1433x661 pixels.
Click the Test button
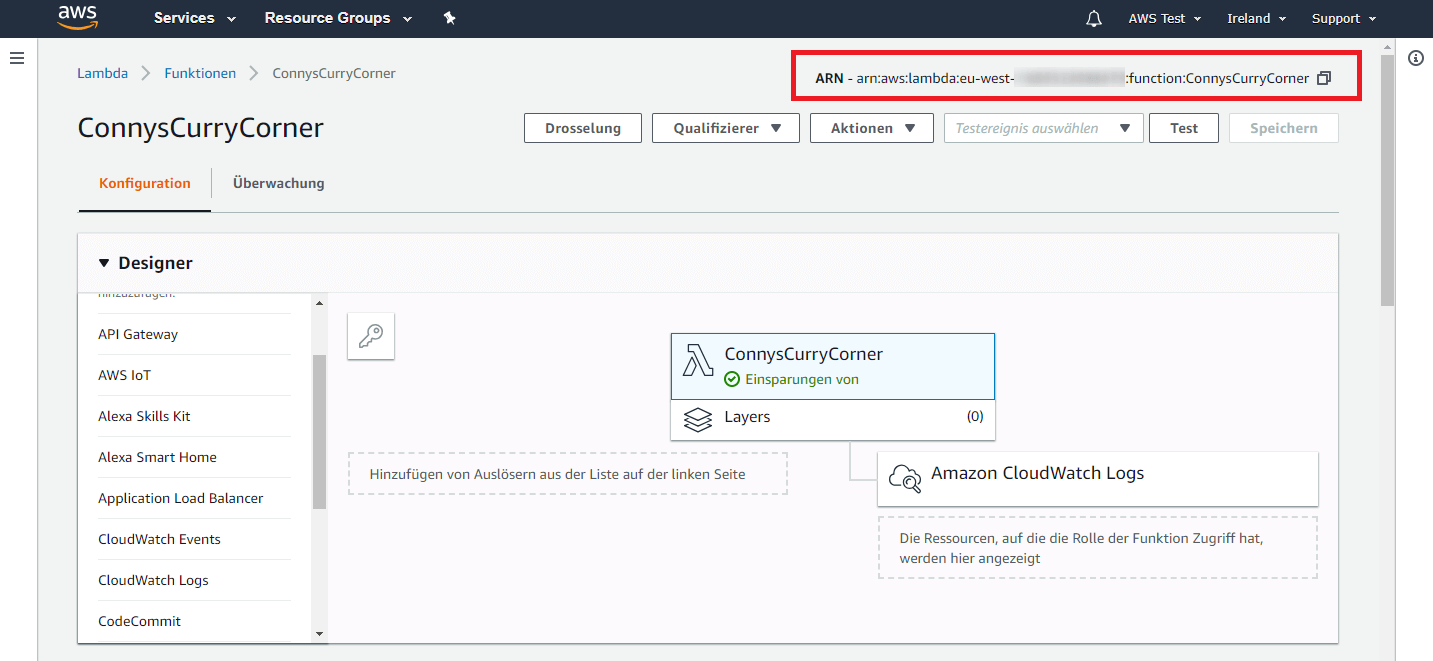(1184, 128)
